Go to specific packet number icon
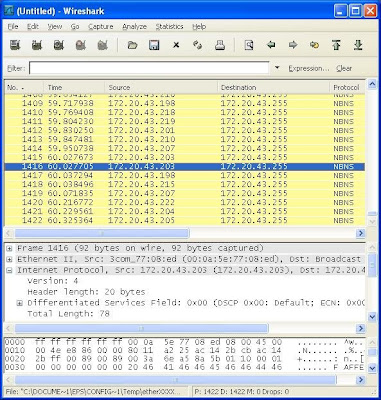Image resolution: width=381 pixels, height=400 pixels. (314, 45)
